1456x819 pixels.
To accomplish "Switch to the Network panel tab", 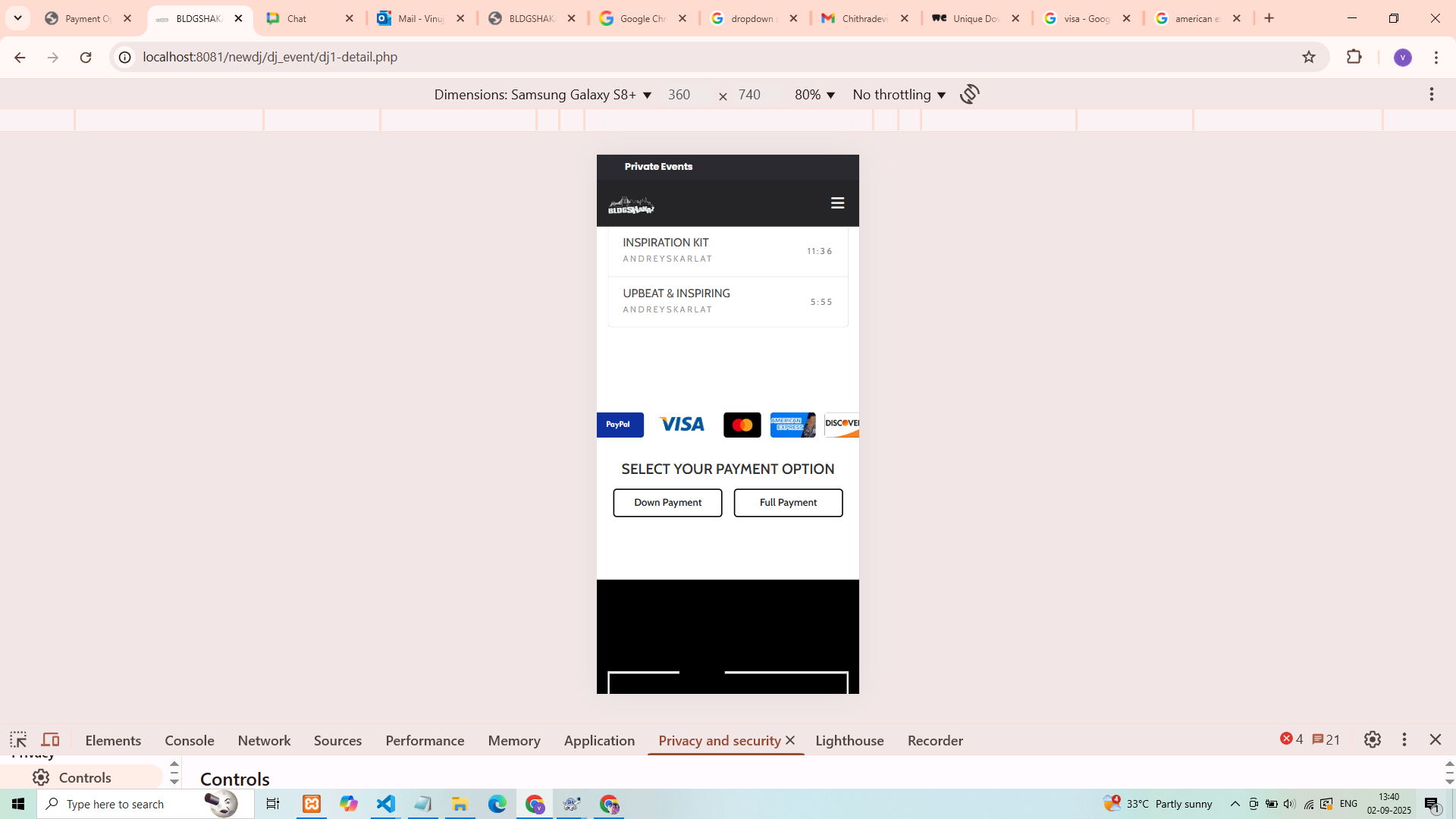I will [x=264, y=741].
